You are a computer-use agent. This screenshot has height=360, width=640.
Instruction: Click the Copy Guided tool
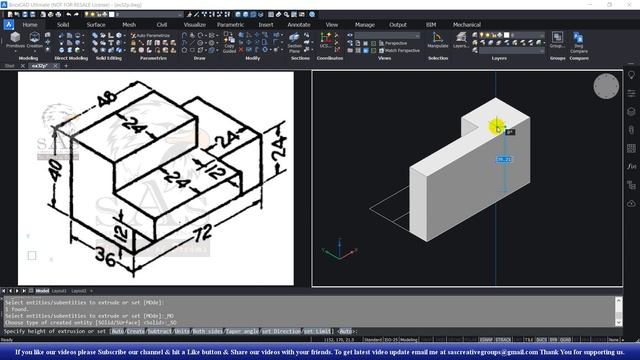point(229,42)
